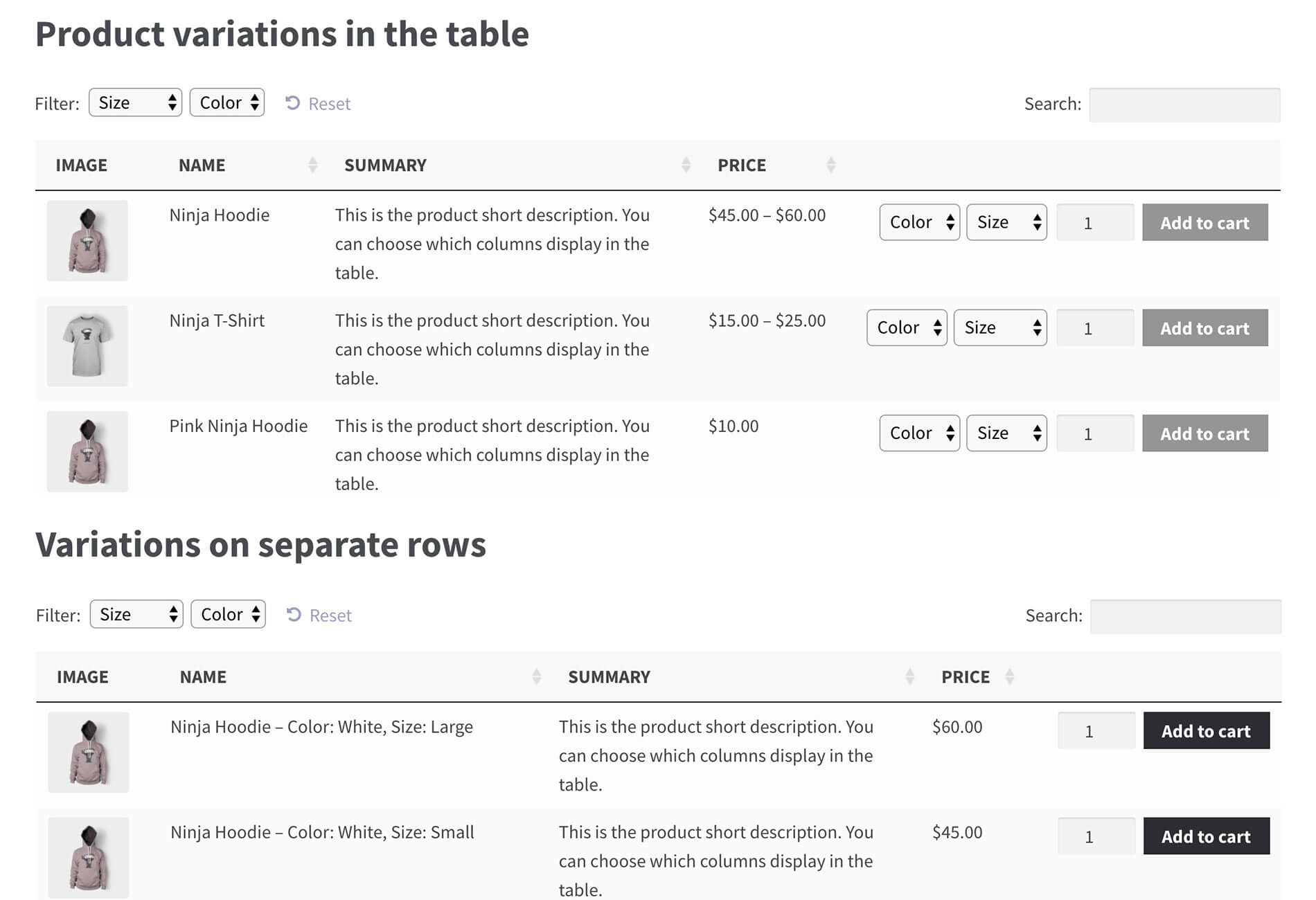The image size is (1316, 900).
Task: Open the Ninja T-Shirt product thumbnail
Action: click(87, 346)
